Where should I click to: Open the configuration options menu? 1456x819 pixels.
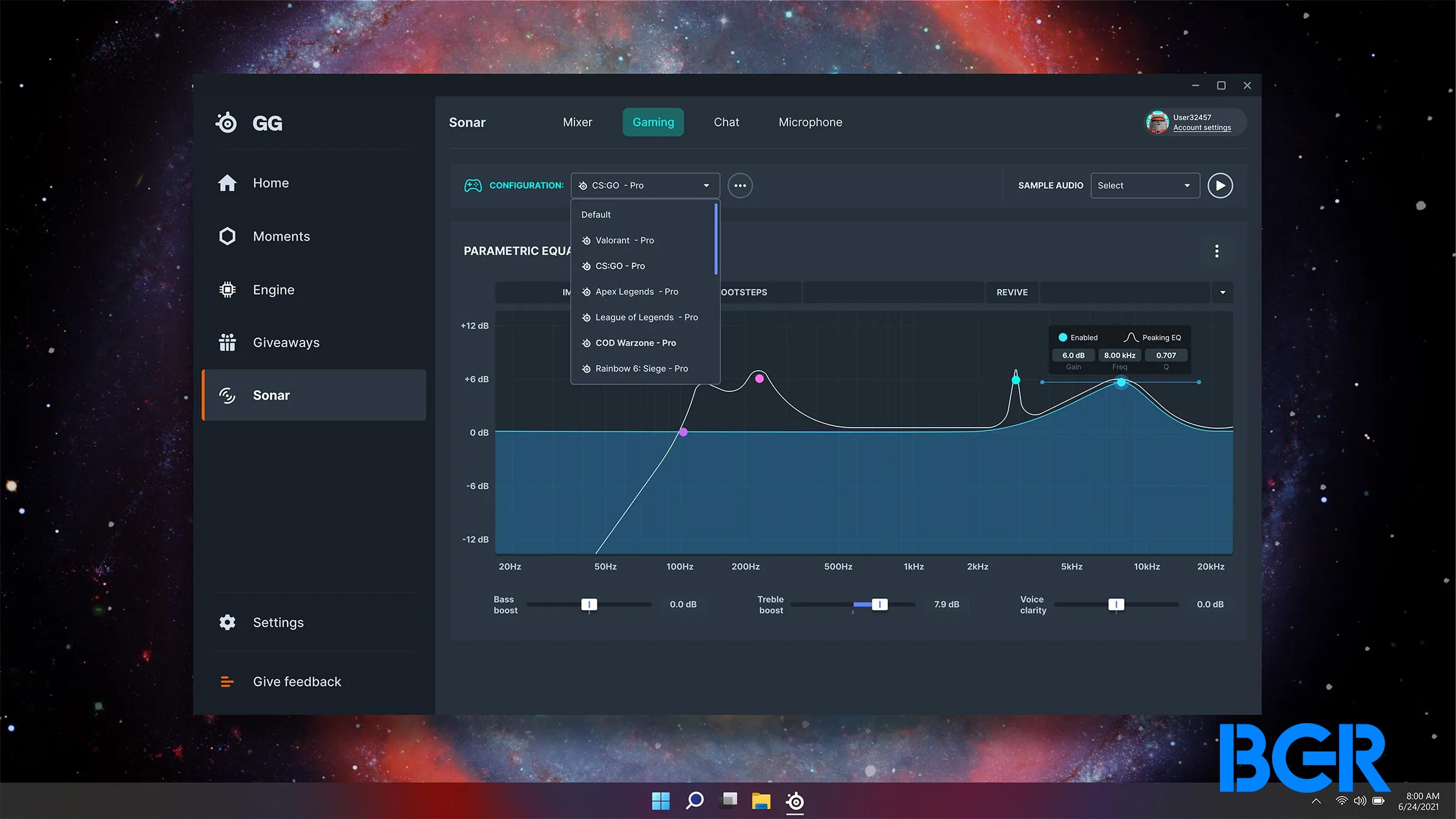pos(740,185)
